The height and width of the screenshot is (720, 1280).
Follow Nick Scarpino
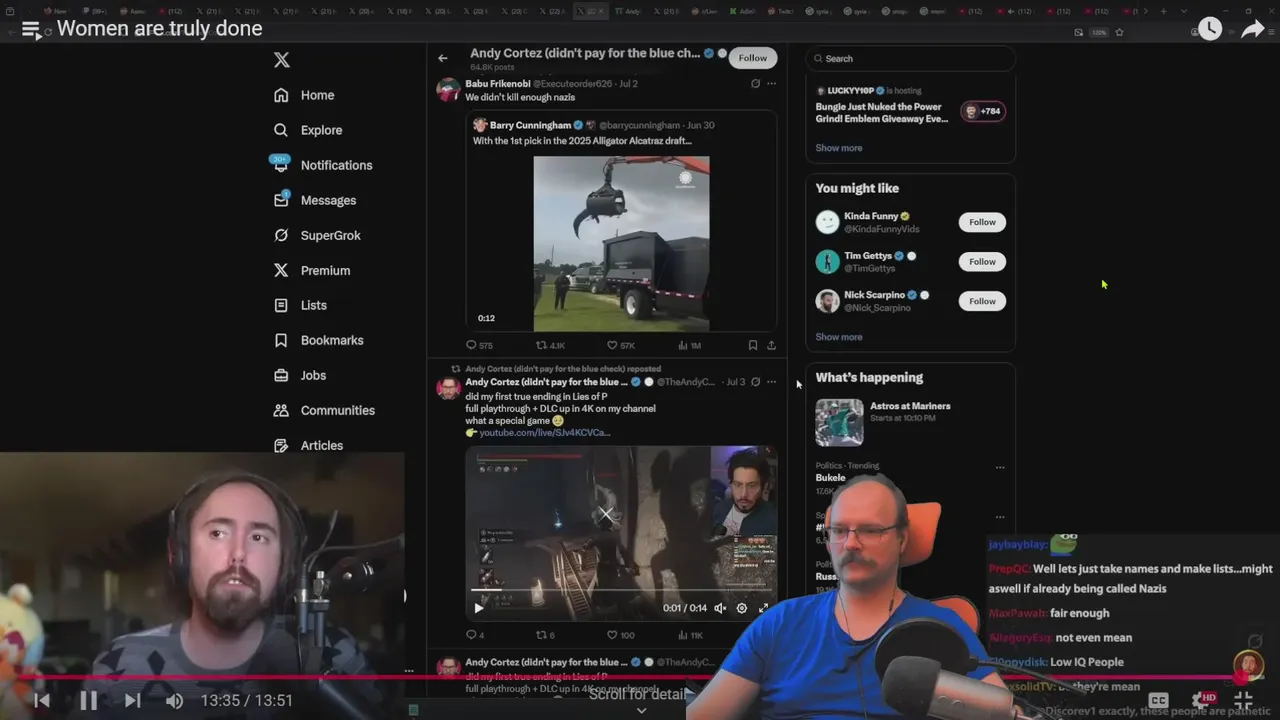point(982,301)
